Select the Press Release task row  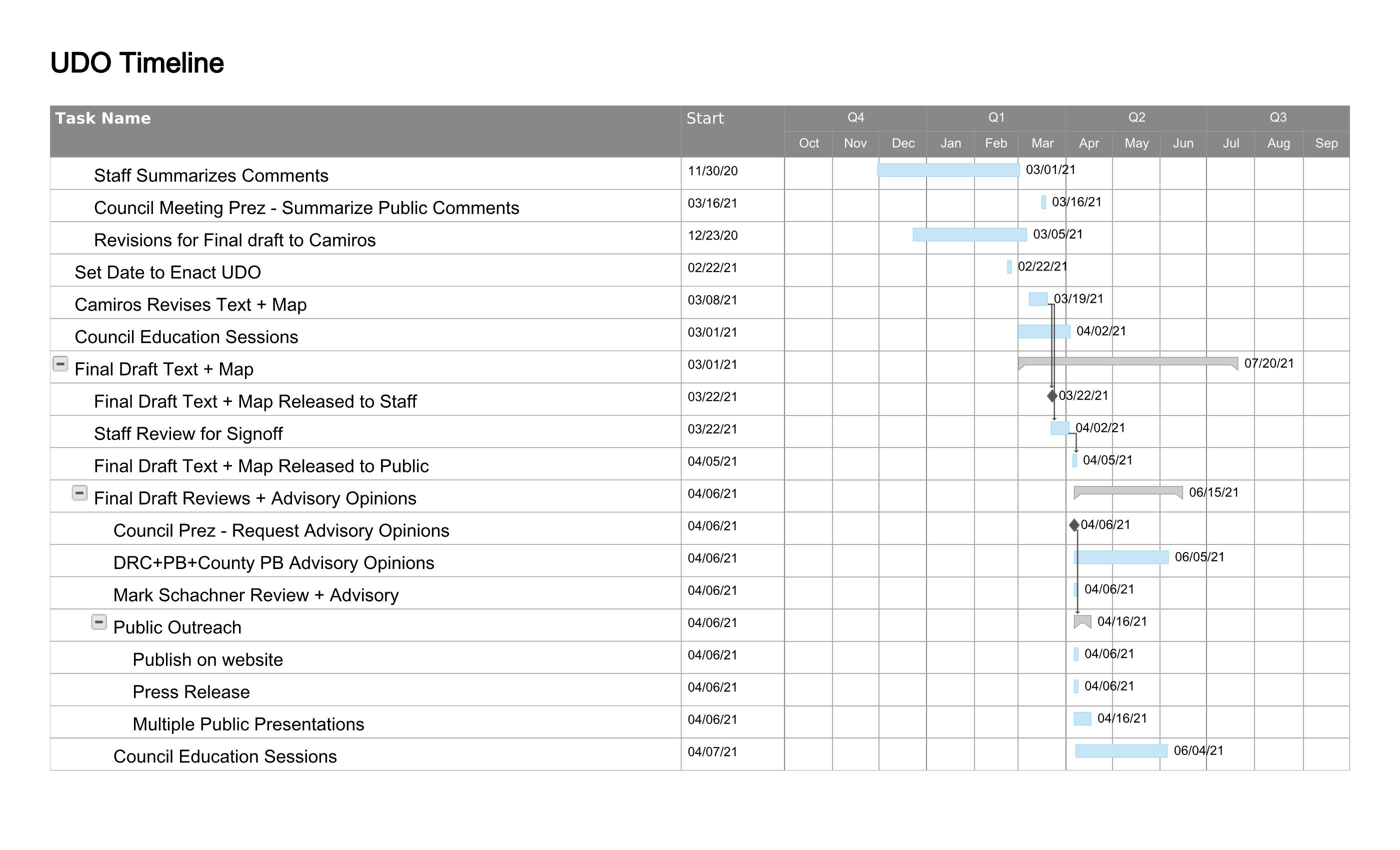(x=191, y=691)
